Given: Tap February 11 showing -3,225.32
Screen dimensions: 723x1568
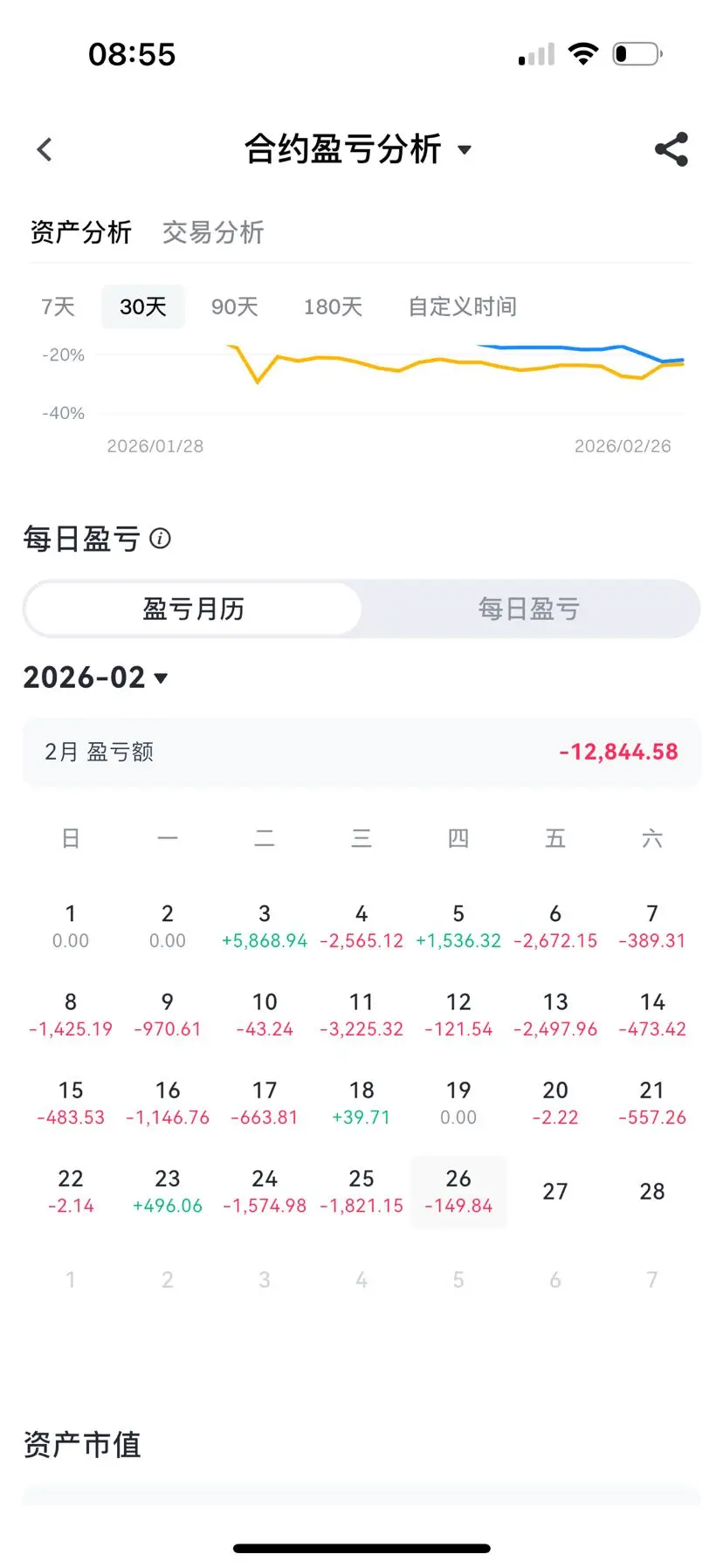Looking at the screenshot, I should [361, 1014].
